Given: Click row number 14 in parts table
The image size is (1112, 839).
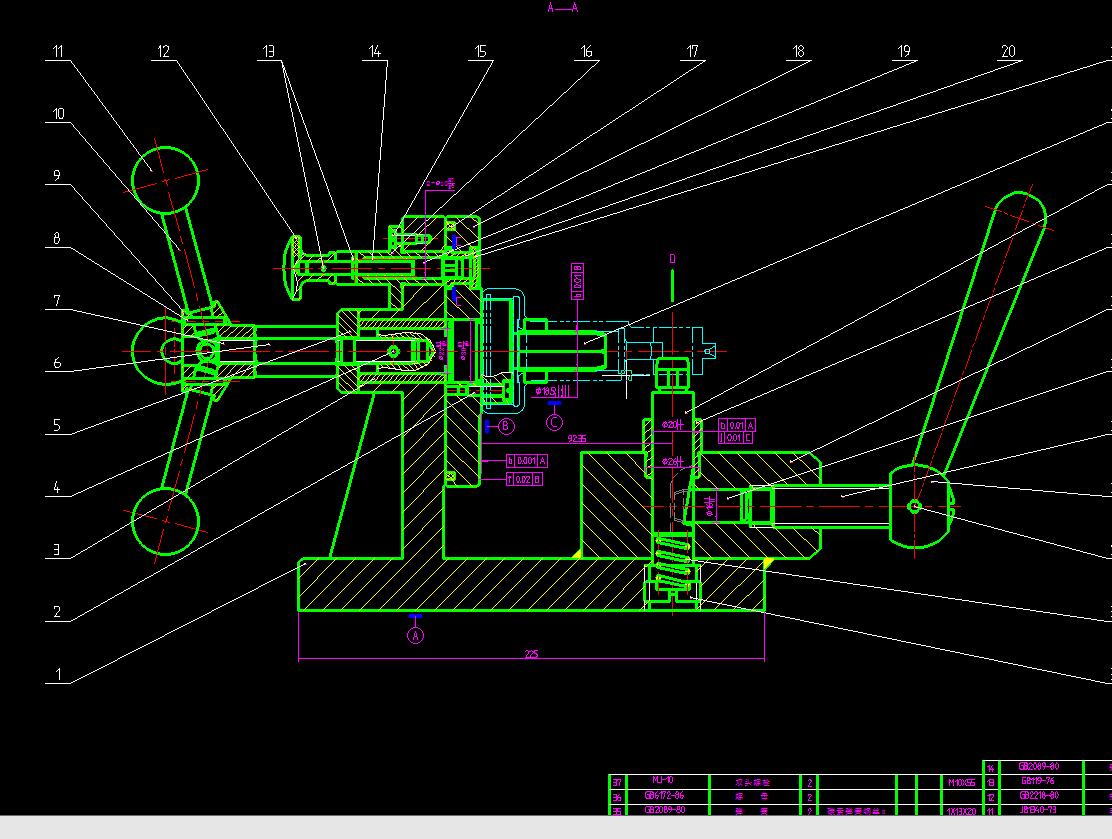Looking at the screenshot, I should click(x=991, y=768).
